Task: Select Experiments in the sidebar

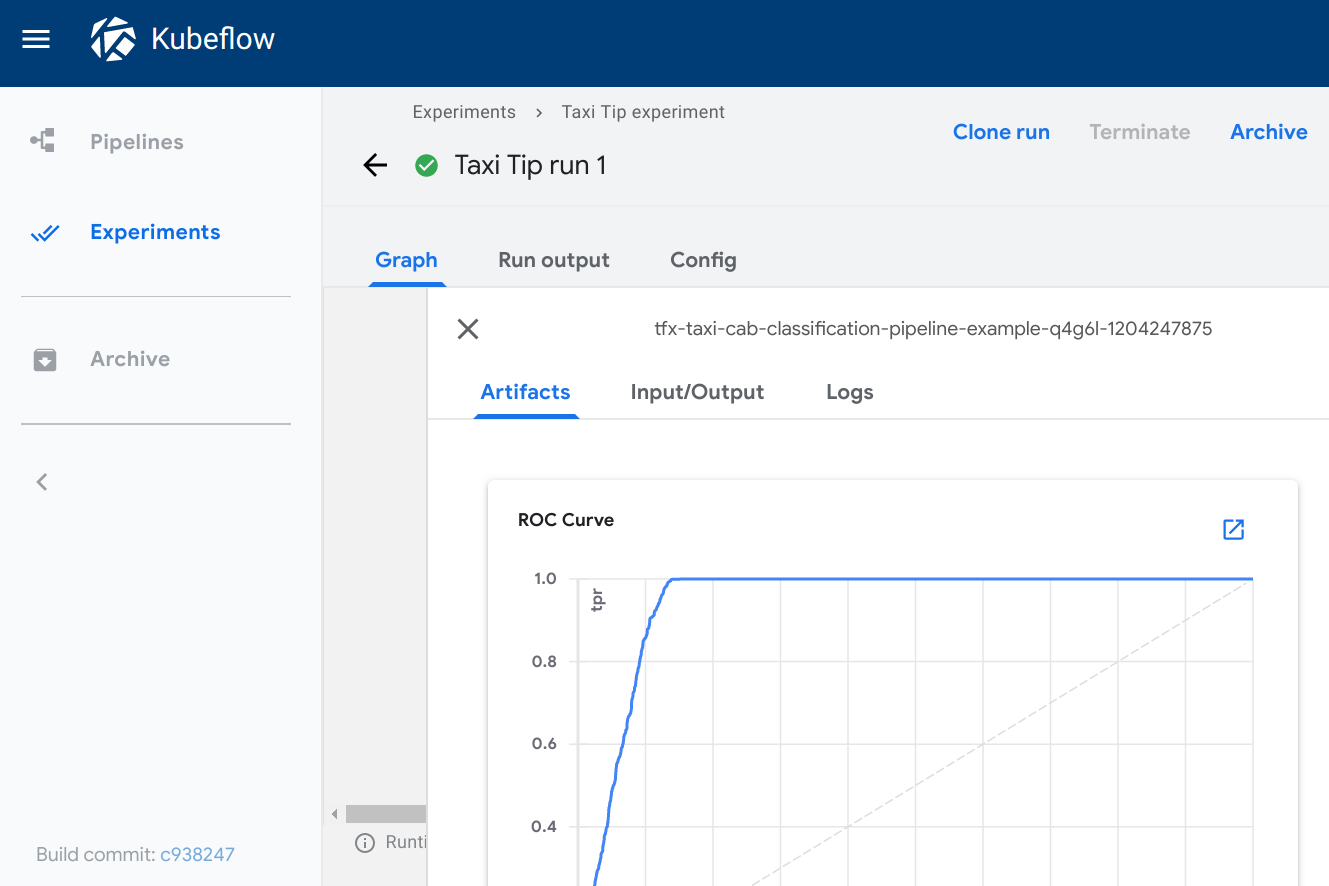Action: tap(155, 231)
